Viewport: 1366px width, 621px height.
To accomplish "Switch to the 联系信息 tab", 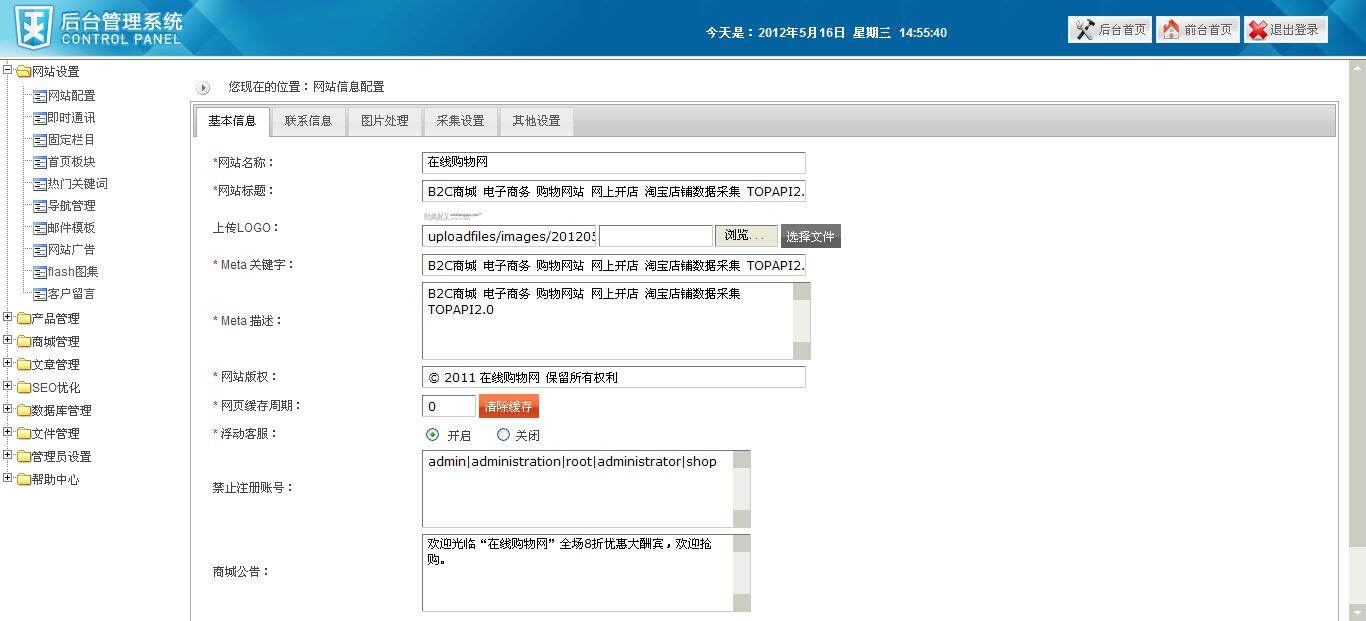I will point(309,120).
